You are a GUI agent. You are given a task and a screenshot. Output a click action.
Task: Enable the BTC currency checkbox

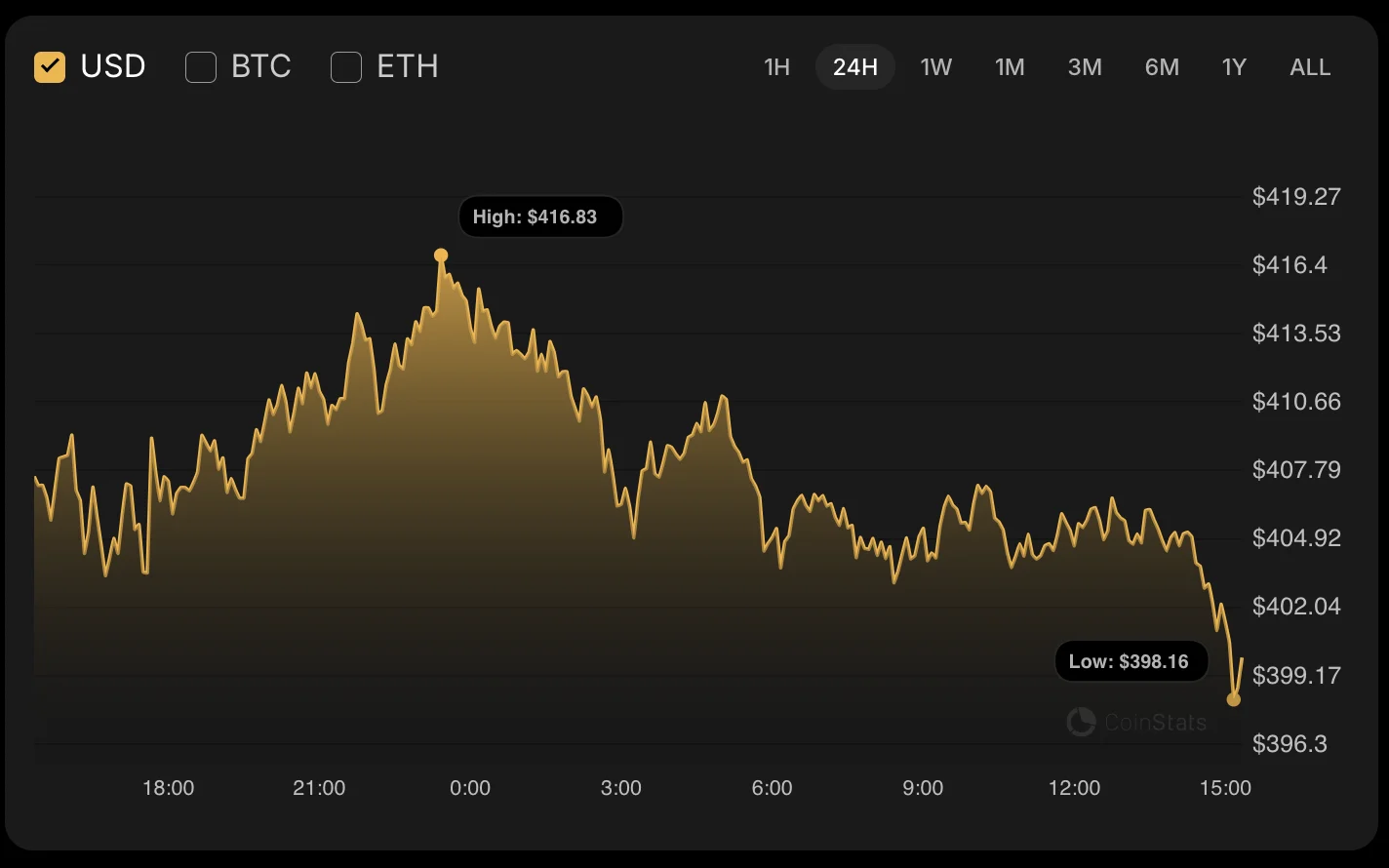coord(201,67)
